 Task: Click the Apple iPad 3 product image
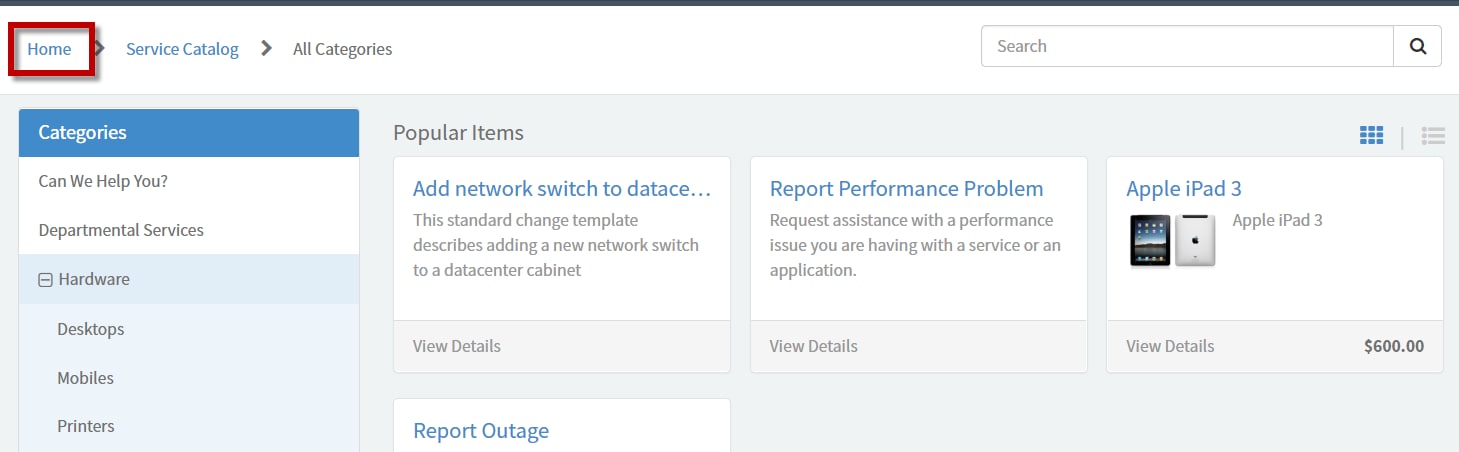click(1172, 240)
